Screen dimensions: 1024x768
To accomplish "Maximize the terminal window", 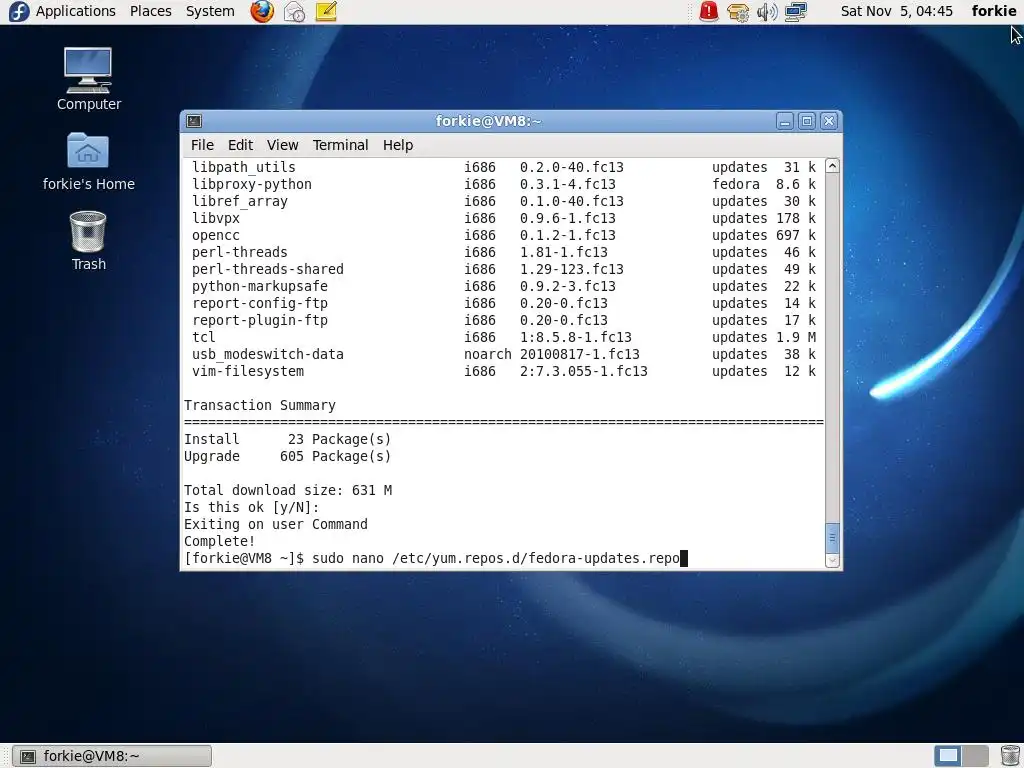I will (x=807, y=121).
